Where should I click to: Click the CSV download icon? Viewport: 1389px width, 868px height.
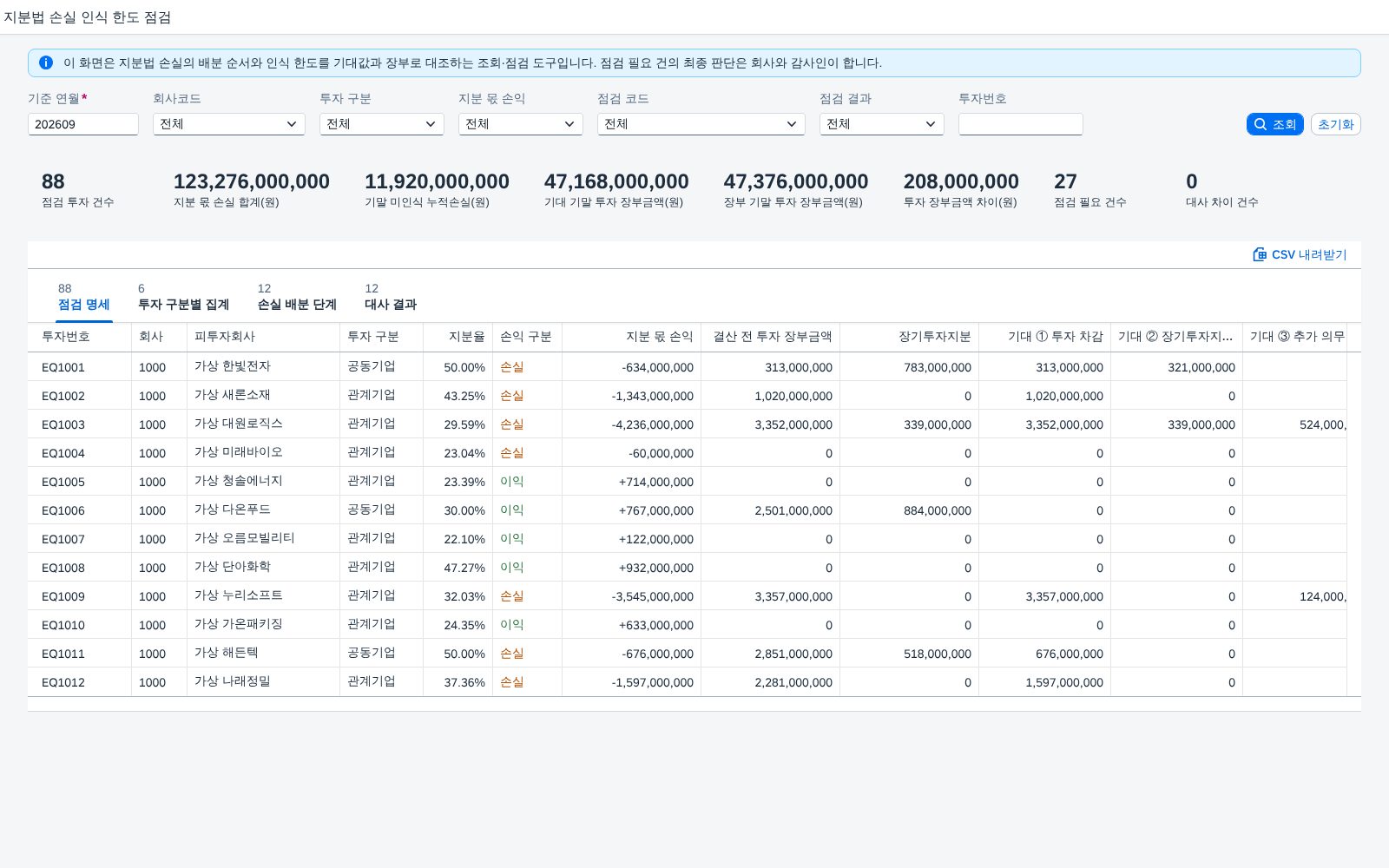(x=1260, y=254)
